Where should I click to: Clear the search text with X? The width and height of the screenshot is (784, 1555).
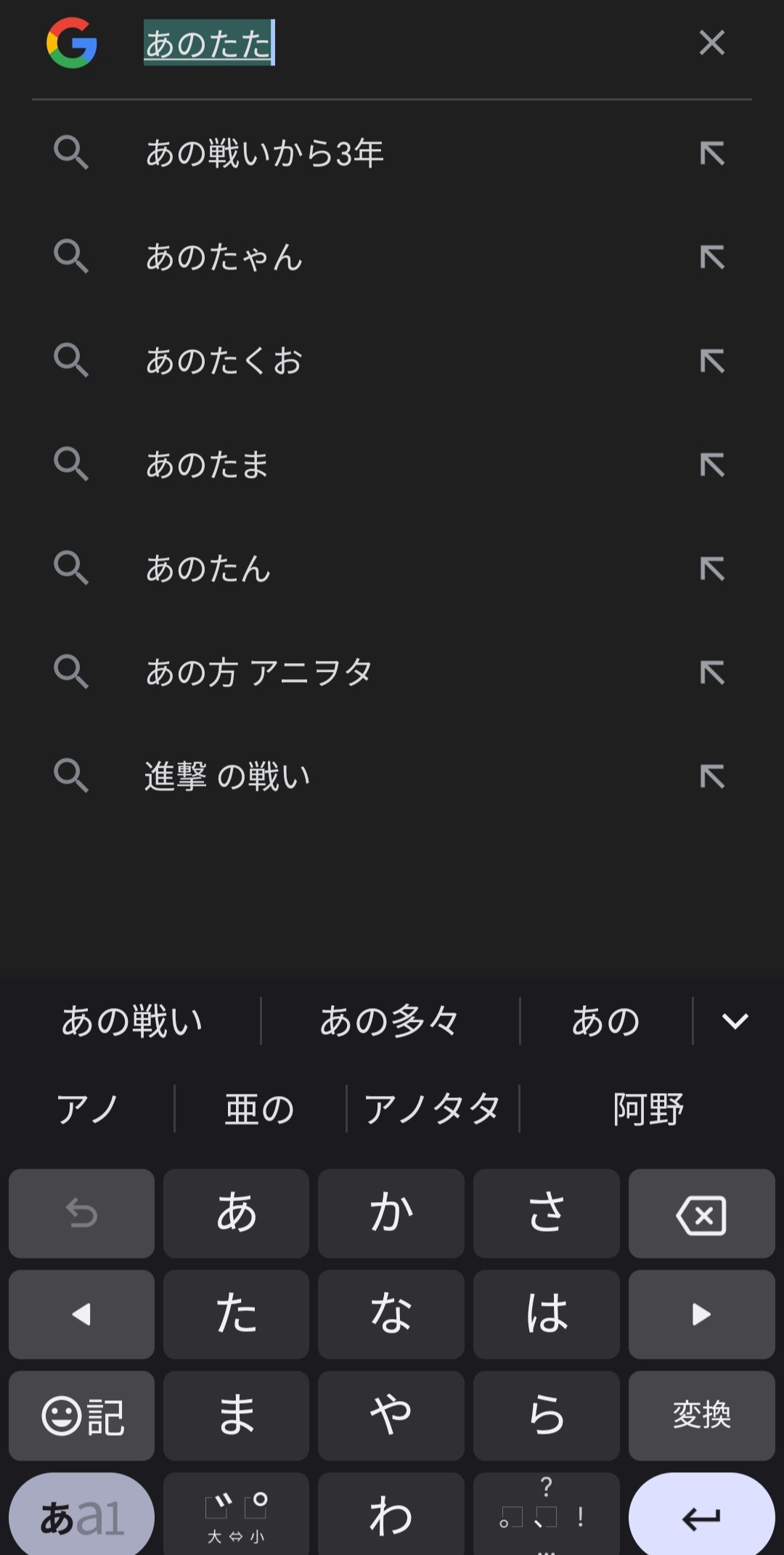pyautogui.click(x=711, y=43)
